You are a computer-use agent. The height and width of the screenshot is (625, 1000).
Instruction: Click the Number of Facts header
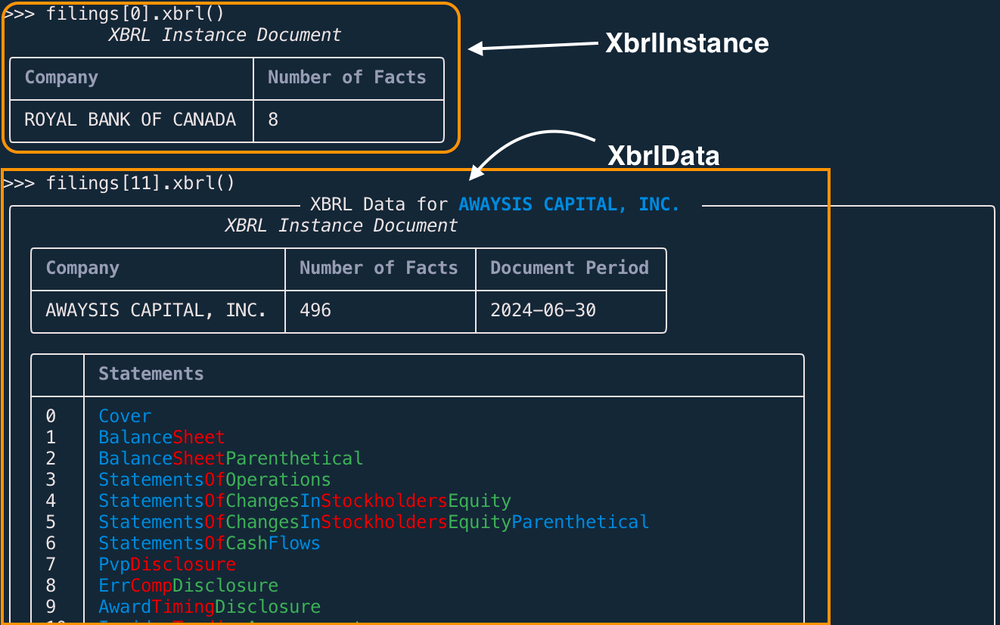coord(378,267)
